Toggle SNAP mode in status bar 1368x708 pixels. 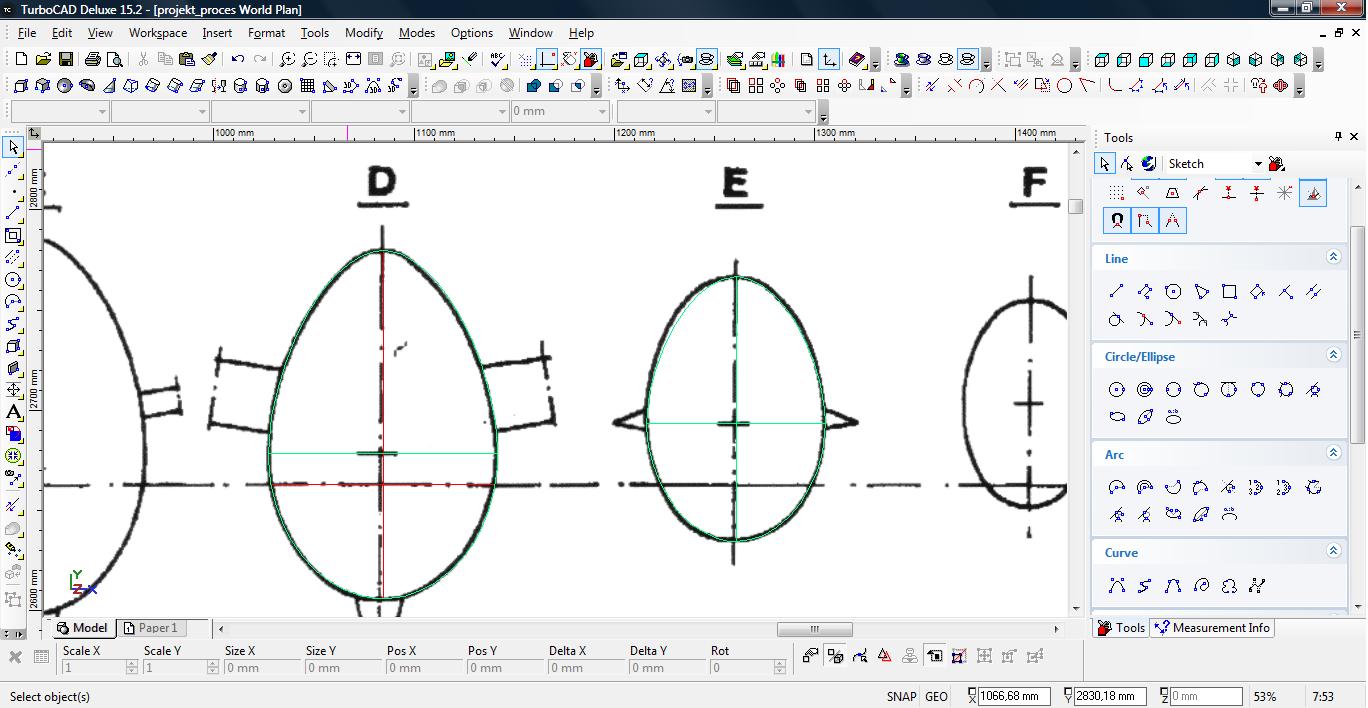point(900,697)
